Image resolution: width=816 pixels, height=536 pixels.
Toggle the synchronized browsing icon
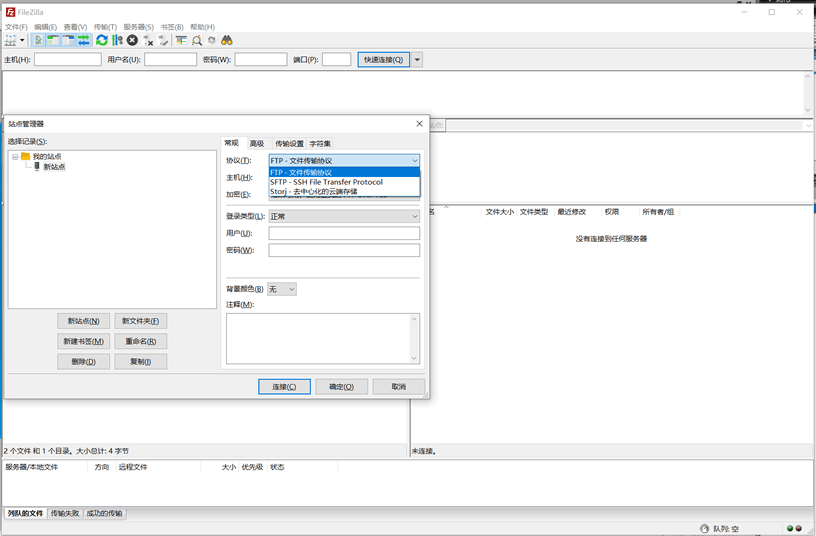click(x=211, y=40)
